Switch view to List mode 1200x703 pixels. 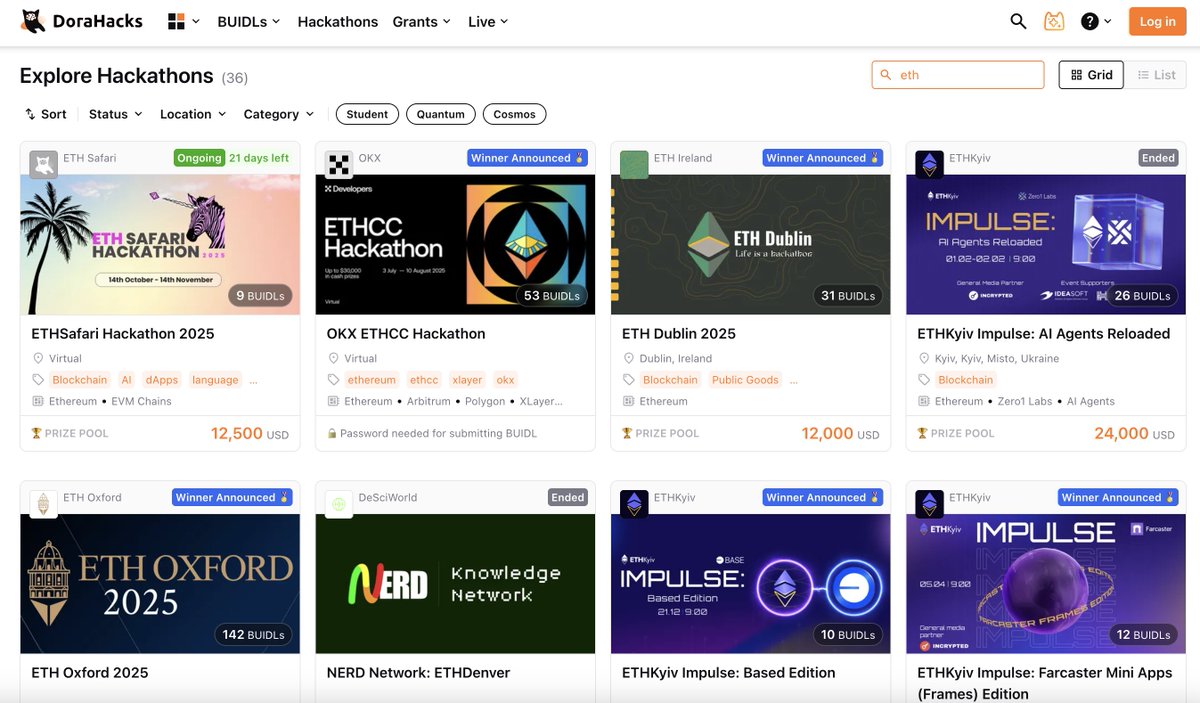coord(1157,74)
